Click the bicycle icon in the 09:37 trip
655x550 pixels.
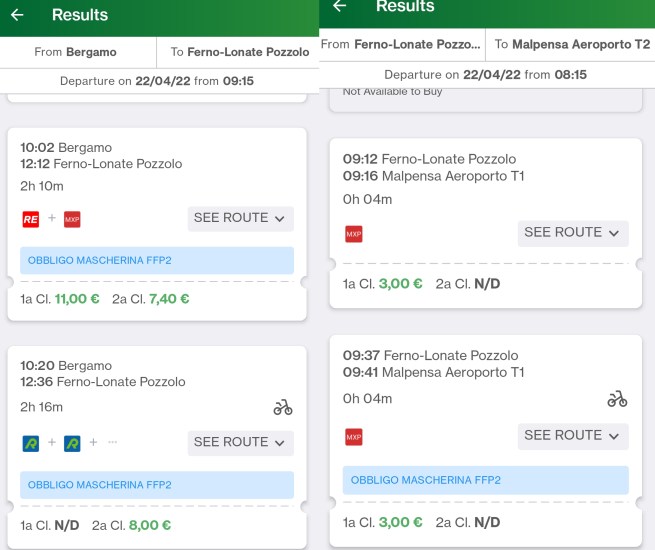point(617,399)
